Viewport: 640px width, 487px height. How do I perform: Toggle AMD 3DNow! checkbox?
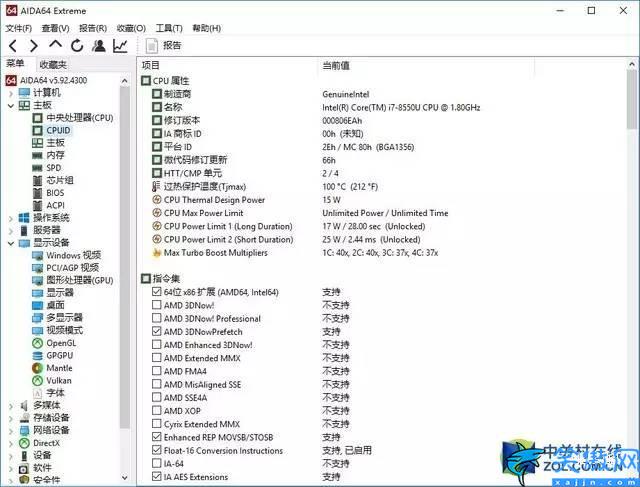tap(156, 305)
